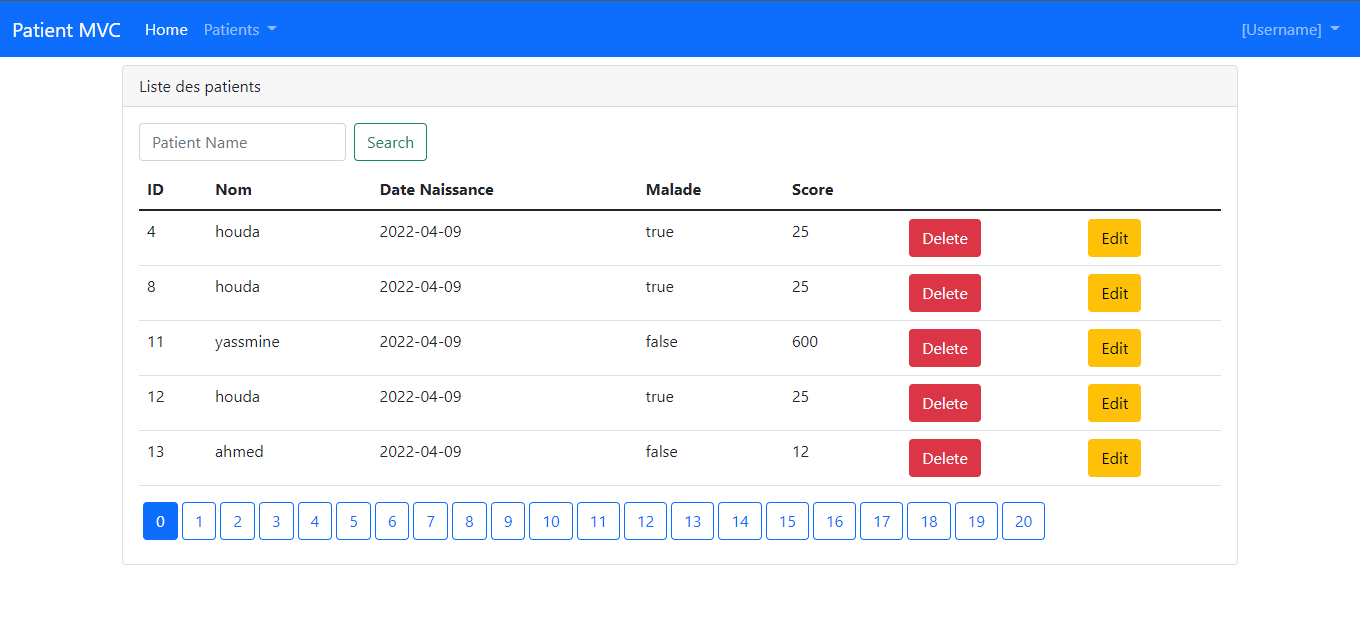Delete patient with ID 12

click(x=945, y=403)
